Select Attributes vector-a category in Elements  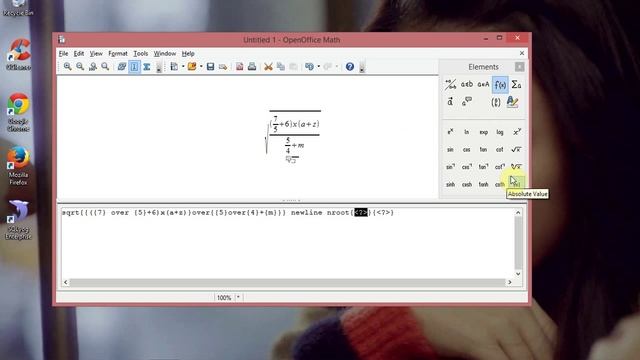pyautogui.click(x=450, y=102)
